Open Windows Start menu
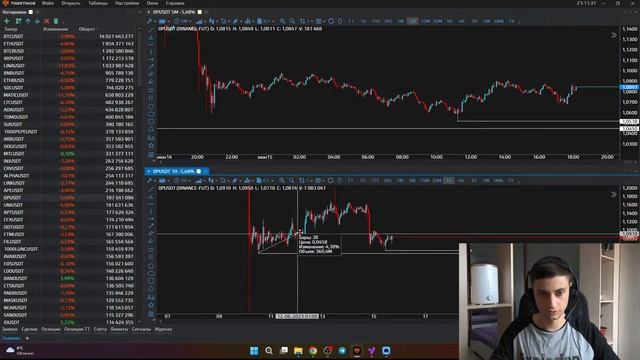Screen dimensions: 640x360 coord(254,351)
